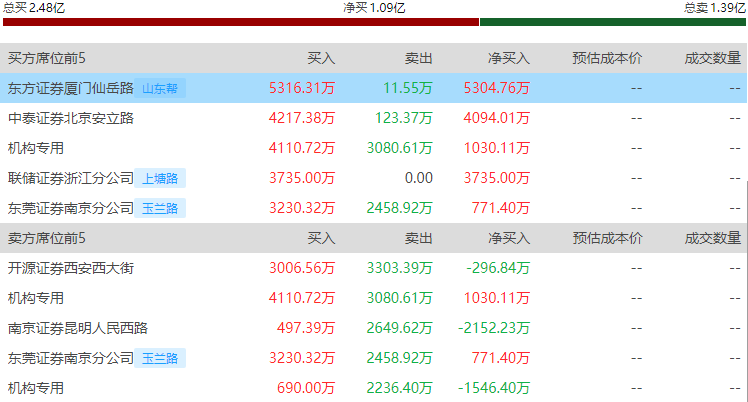Sort by 净买入 in the 买方席位前5 header
Screen dimensions: 748x402
pos(509,58)
